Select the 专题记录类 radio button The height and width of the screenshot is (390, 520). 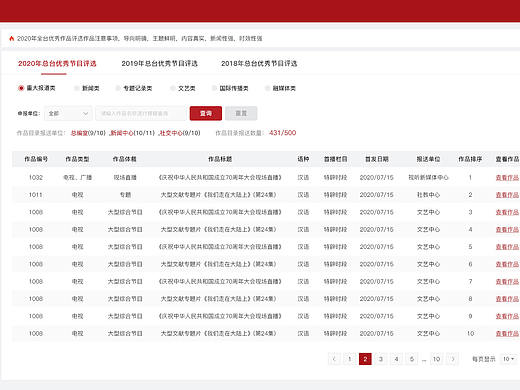click(x=118, y=88)
